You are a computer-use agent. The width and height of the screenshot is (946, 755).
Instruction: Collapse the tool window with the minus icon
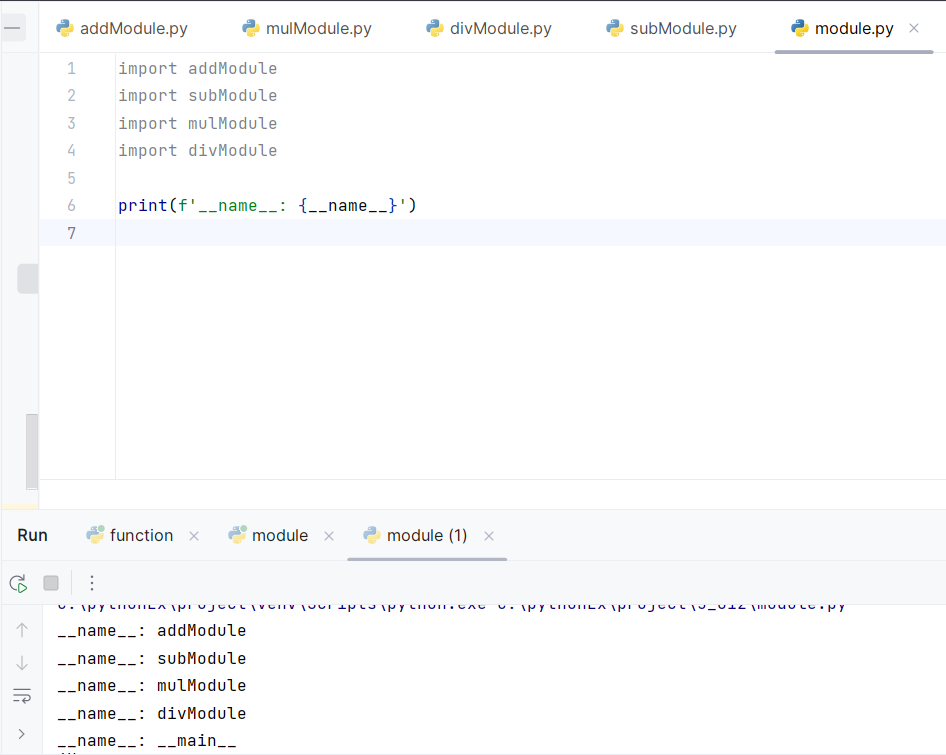(x=12, y=28)
